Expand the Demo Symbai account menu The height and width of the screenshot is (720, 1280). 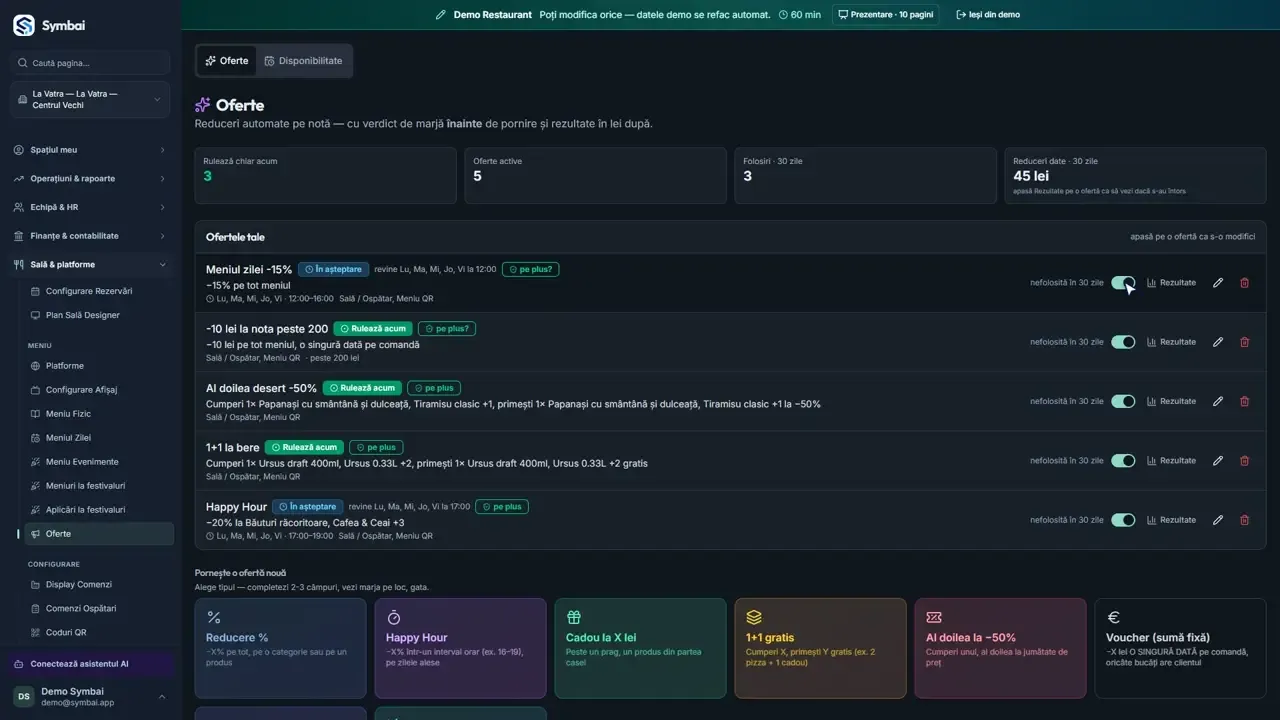tap(90, 696)
